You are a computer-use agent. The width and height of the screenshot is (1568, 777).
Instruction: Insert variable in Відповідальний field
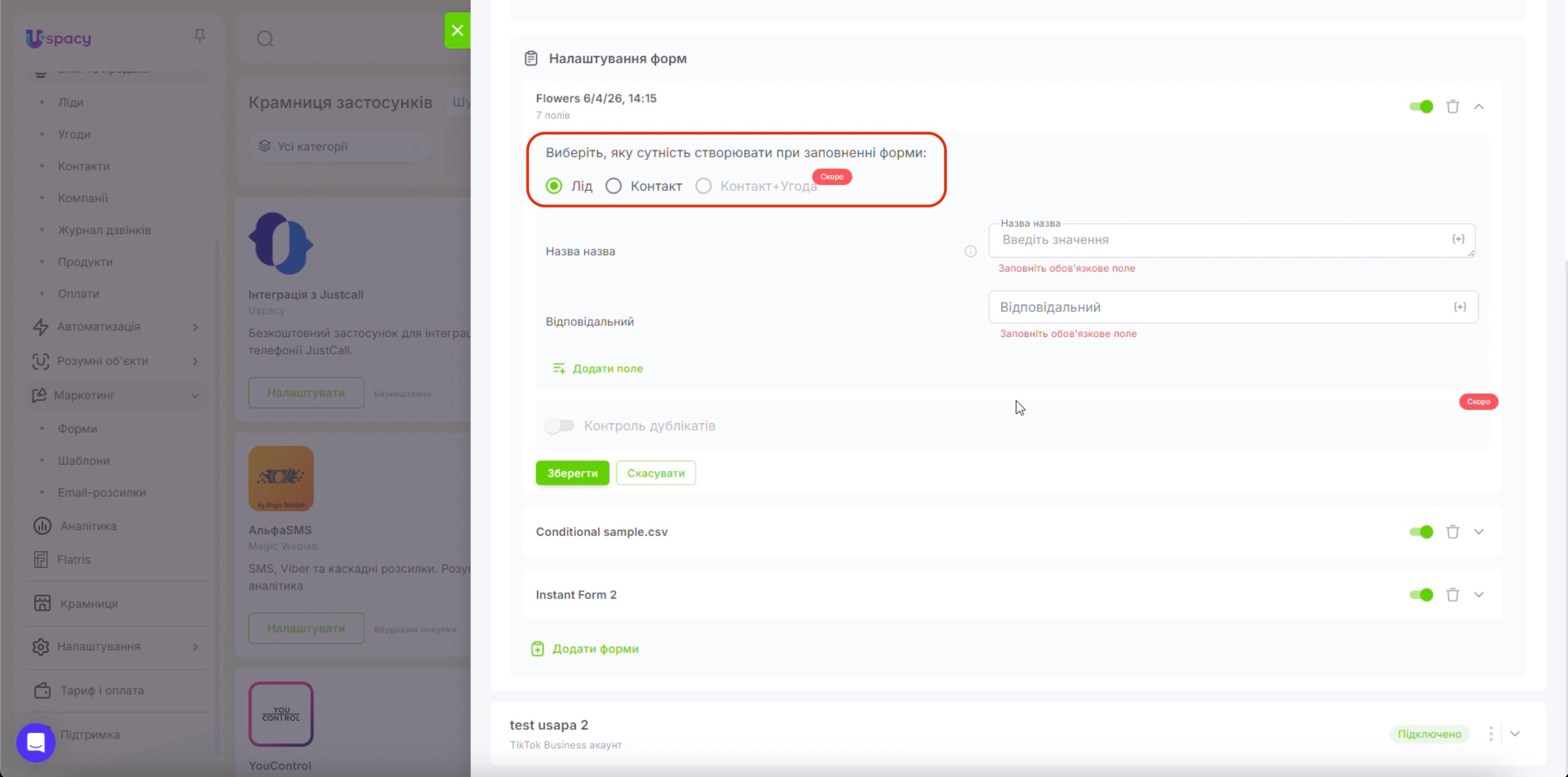click(x=1459, y=307)
